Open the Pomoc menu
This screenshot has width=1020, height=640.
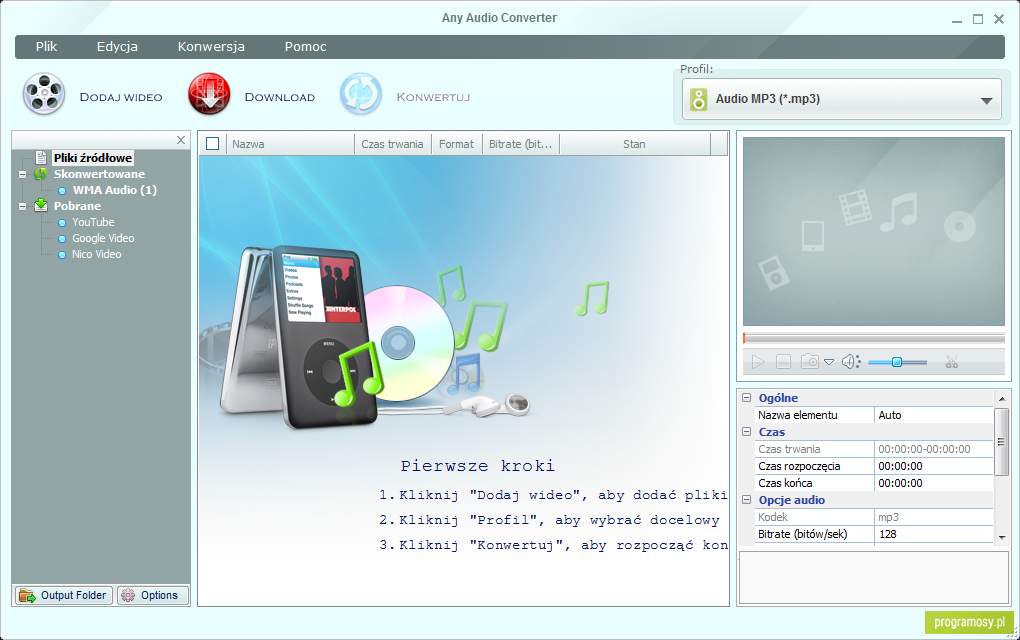click(306, 47)
